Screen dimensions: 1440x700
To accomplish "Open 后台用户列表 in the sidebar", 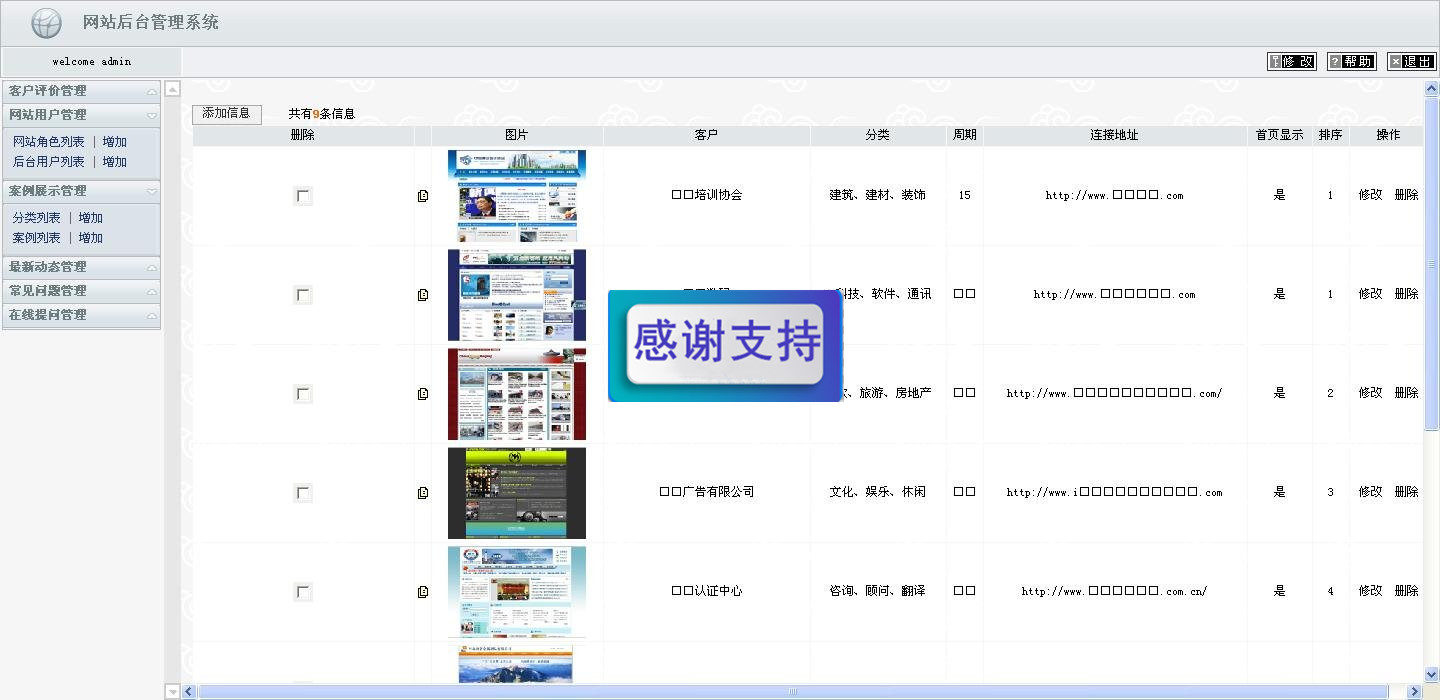I will (49, 162).
